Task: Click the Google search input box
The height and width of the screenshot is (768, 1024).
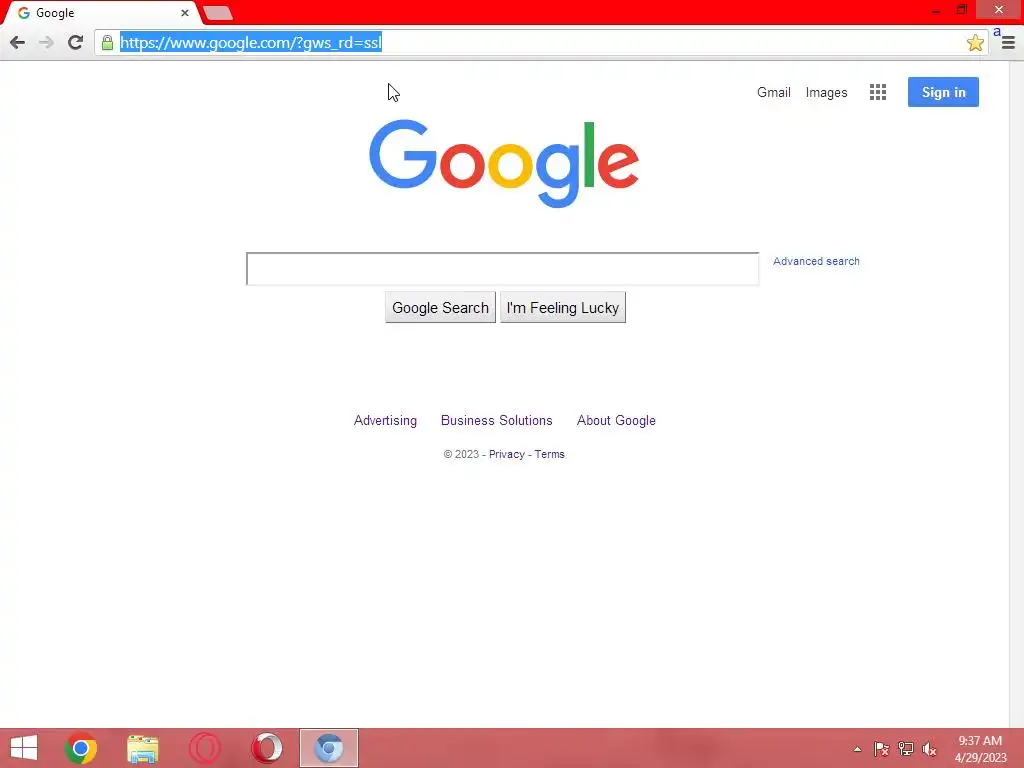Action: 502,268
